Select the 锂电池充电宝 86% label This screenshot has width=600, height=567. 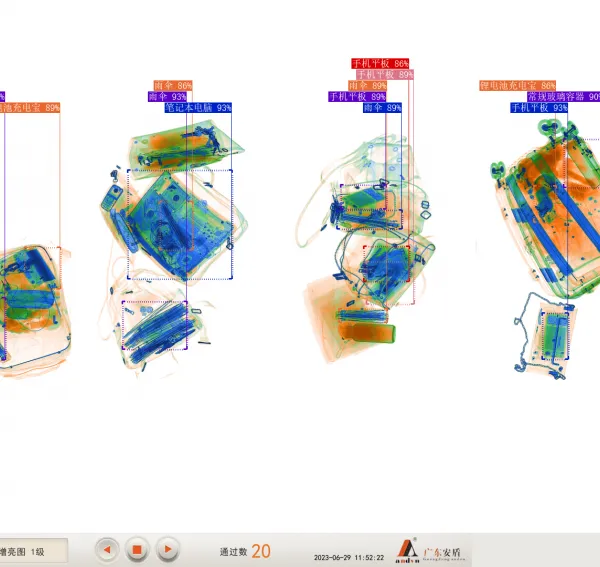click(517, 85)
